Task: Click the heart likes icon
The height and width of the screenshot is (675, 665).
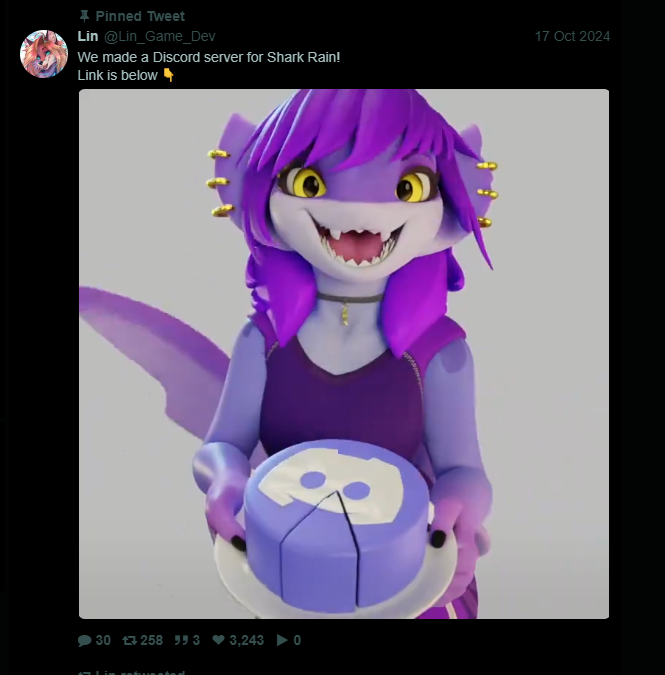Action: coord(219,640)
